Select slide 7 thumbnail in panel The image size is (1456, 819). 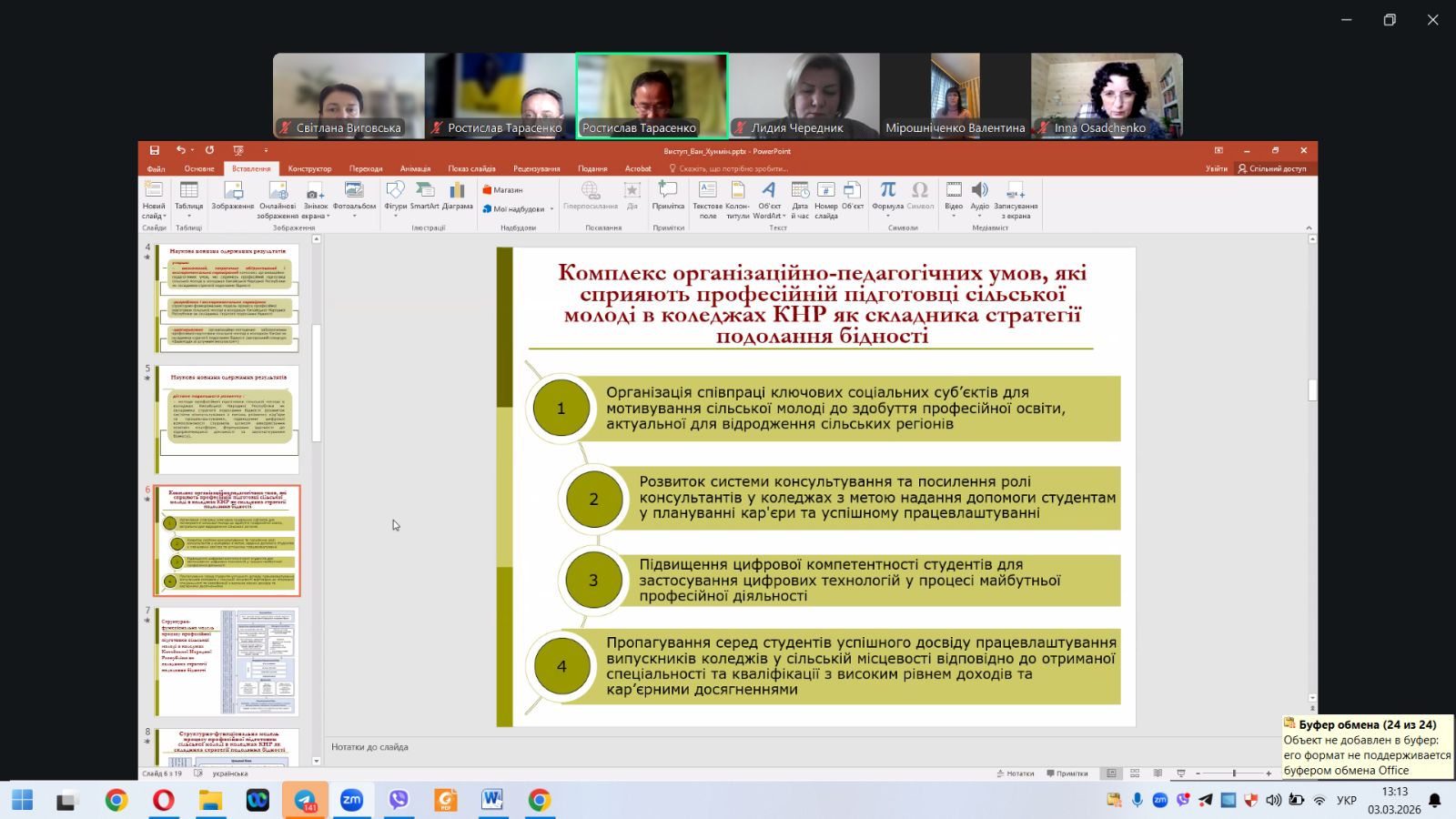coord(227,662)
